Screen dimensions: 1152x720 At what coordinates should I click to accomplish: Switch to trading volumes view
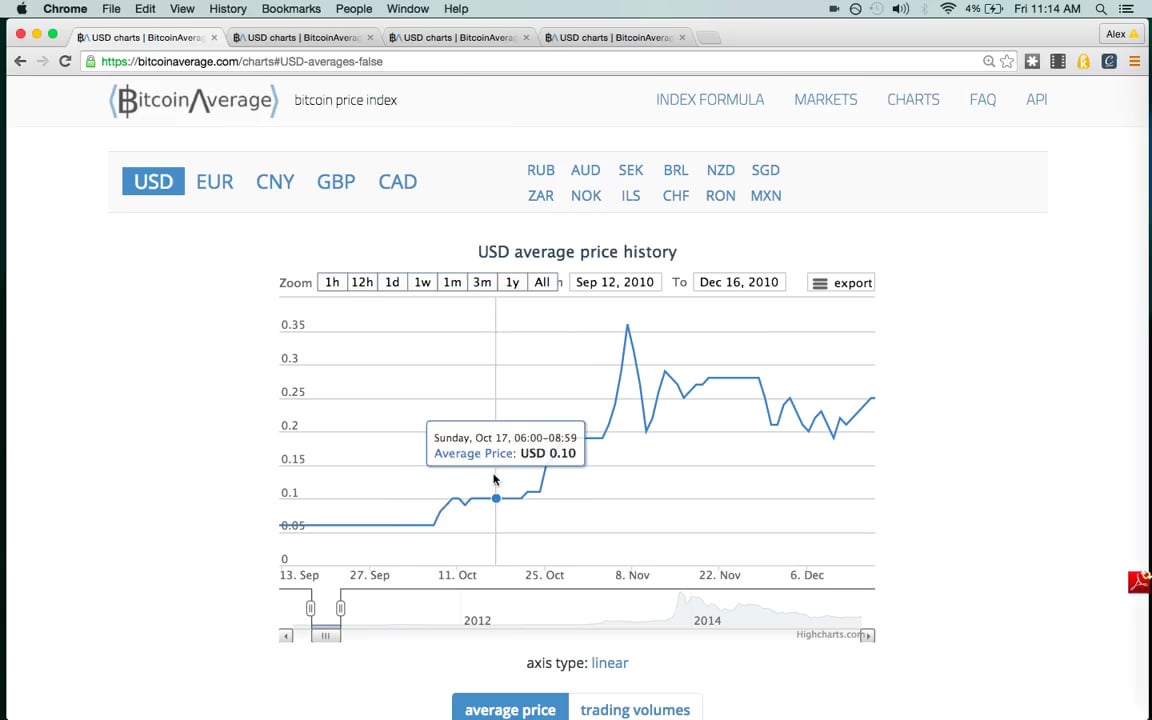click(635, 710)
